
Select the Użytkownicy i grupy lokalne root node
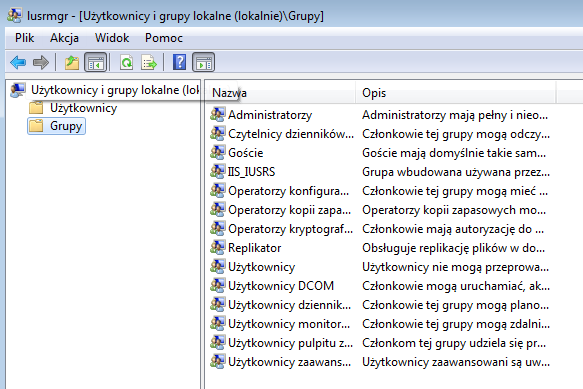pos(115,90)
